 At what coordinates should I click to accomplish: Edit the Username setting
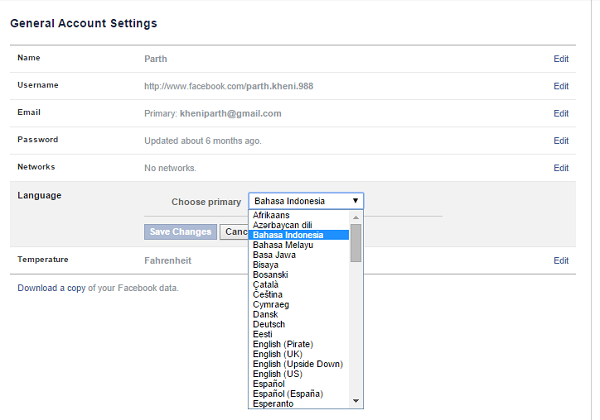(561, 86)
